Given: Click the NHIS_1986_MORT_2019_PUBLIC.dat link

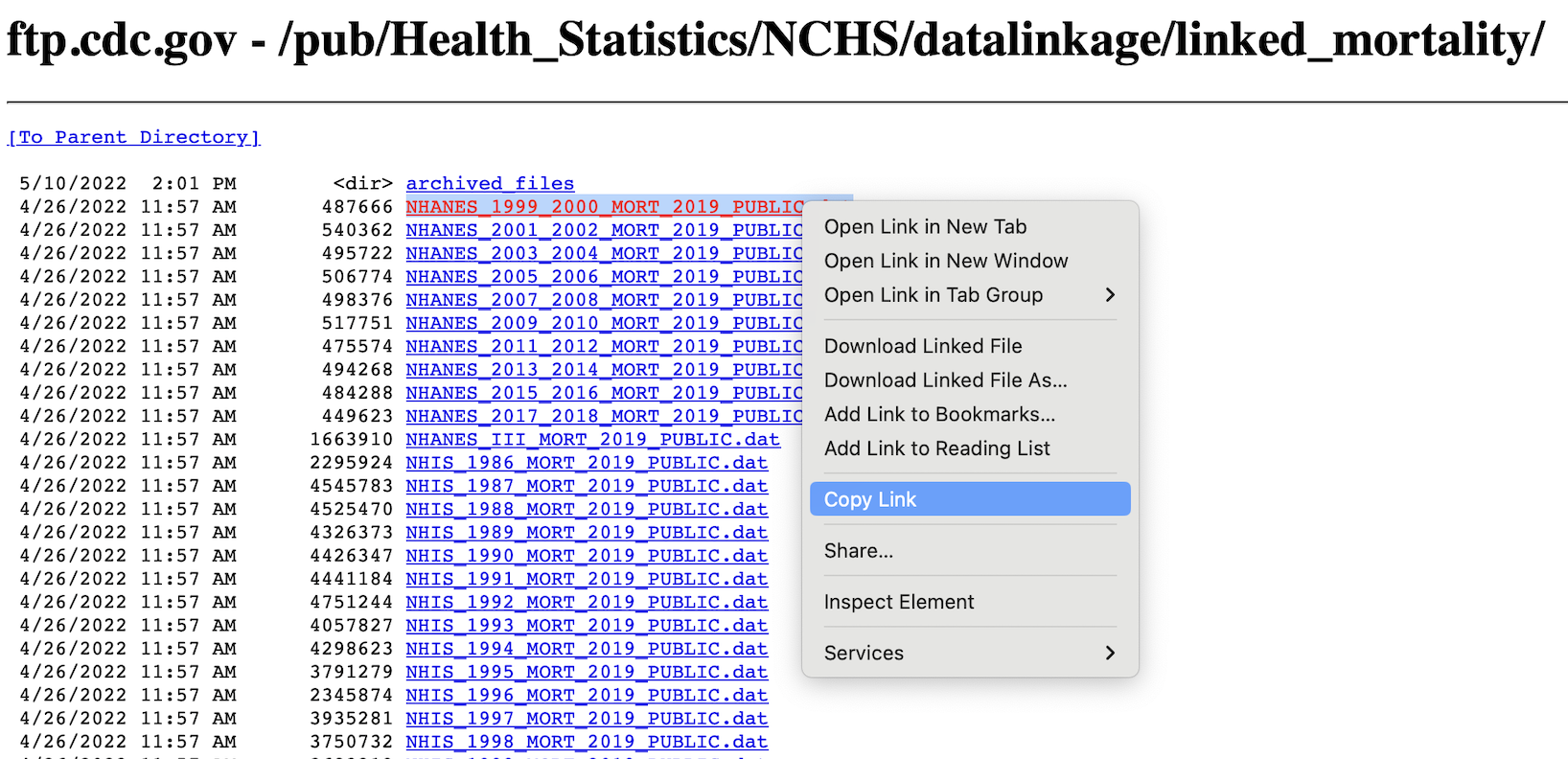Looking at the screenshot, I should tap(586, 463).
